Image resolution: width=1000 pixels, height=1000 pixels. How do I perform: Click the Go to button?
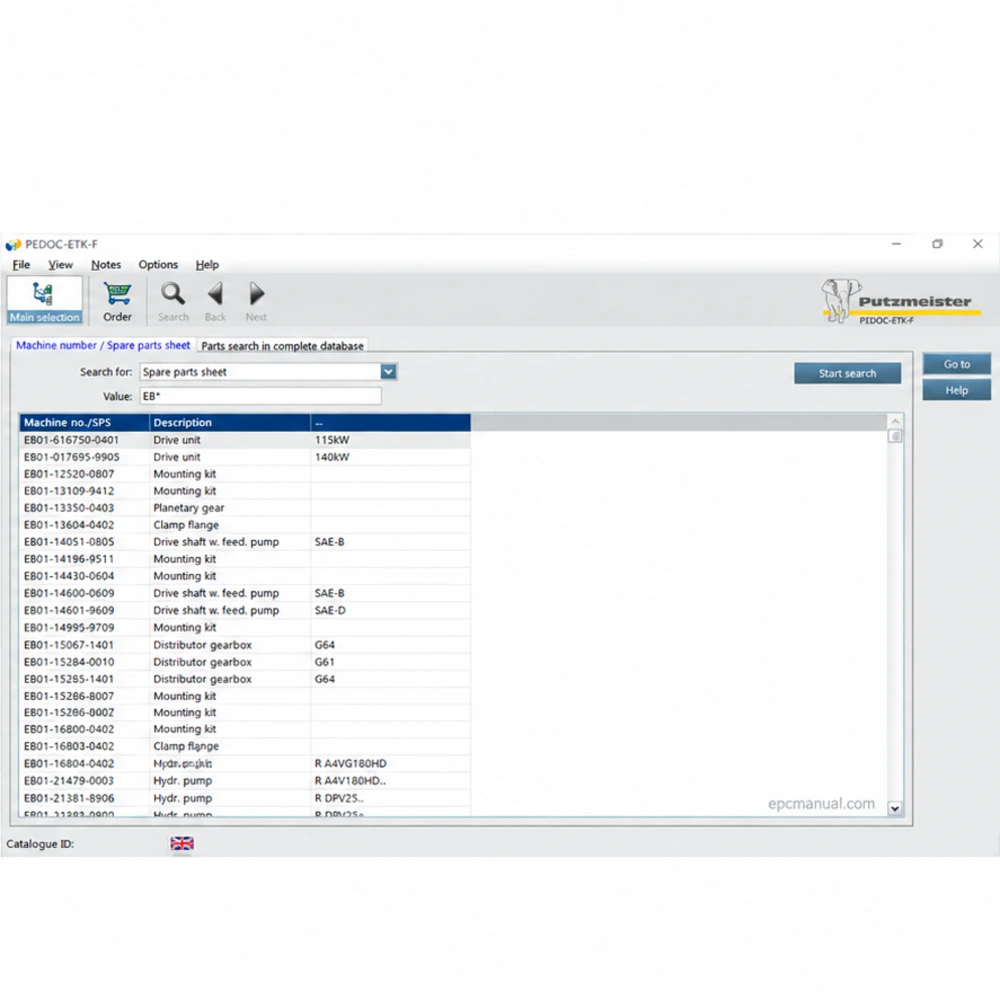956,364
